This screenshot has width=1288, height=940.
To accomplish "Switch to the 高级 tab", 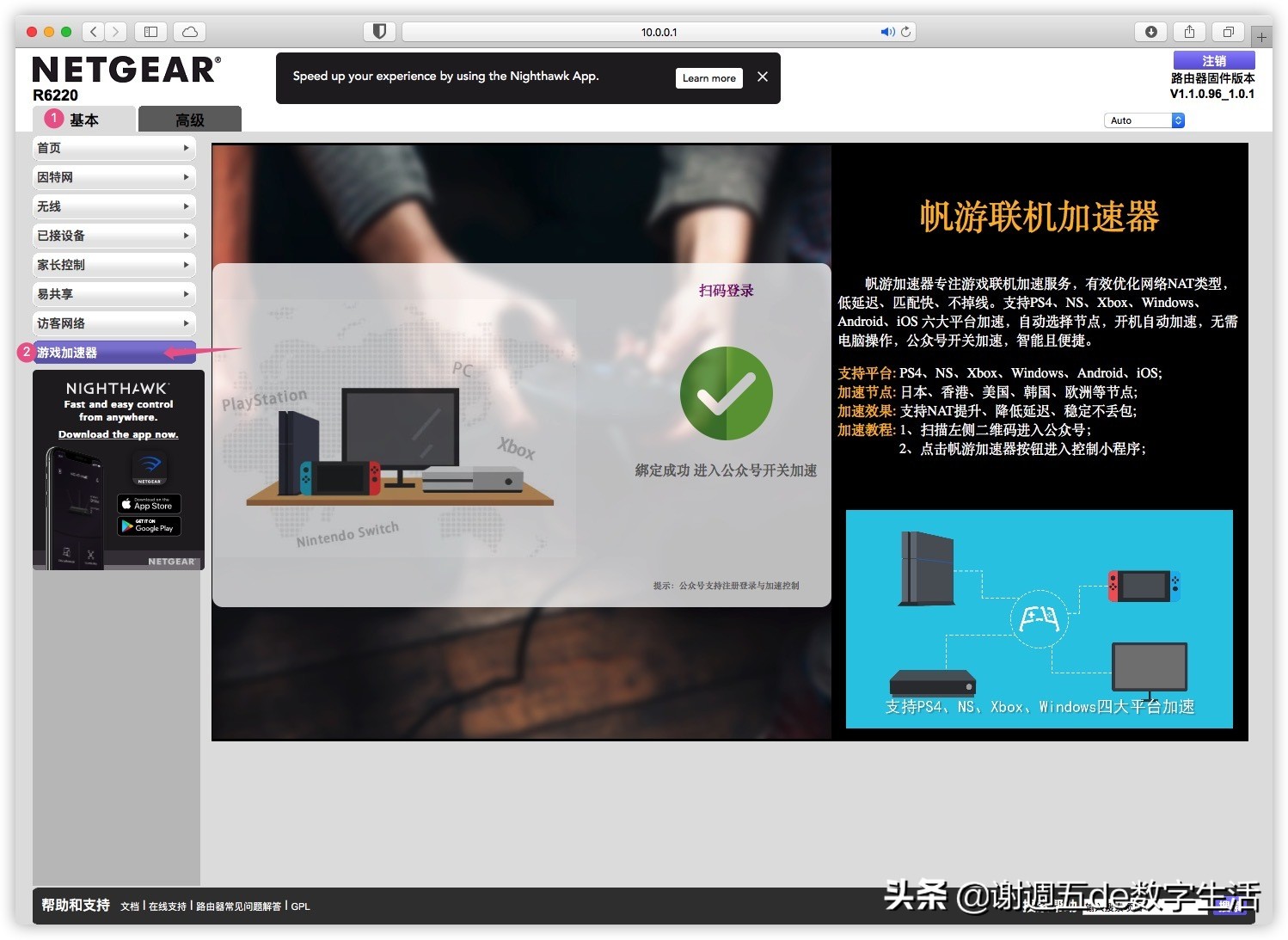I will point(190,119).
